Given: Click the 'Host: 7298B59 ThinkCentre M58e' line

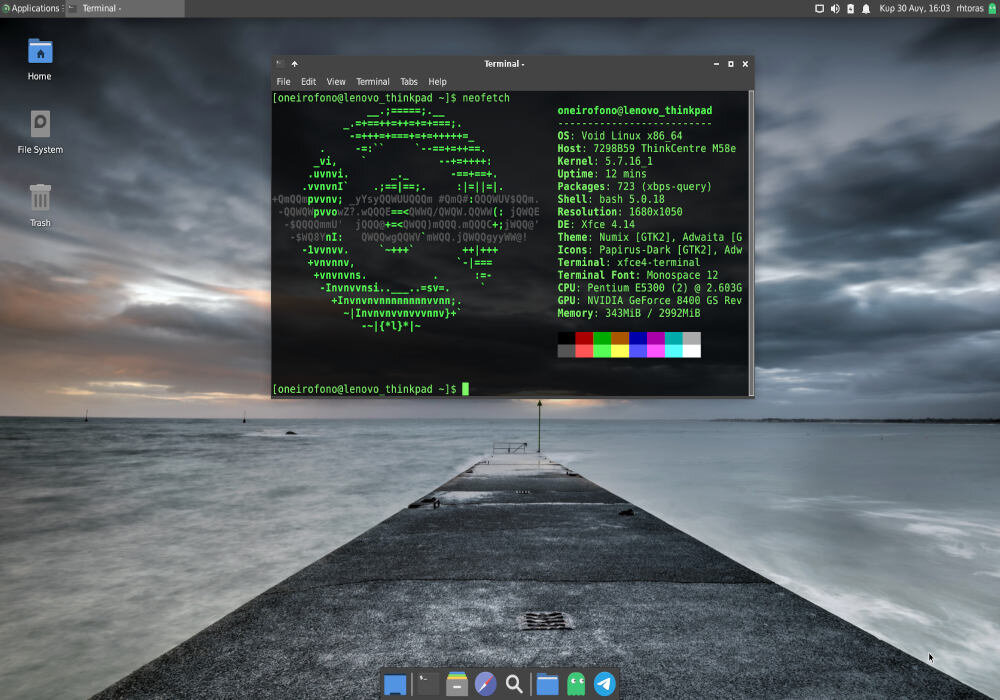Looking at the screenshot, I should [x=647, y=149].
